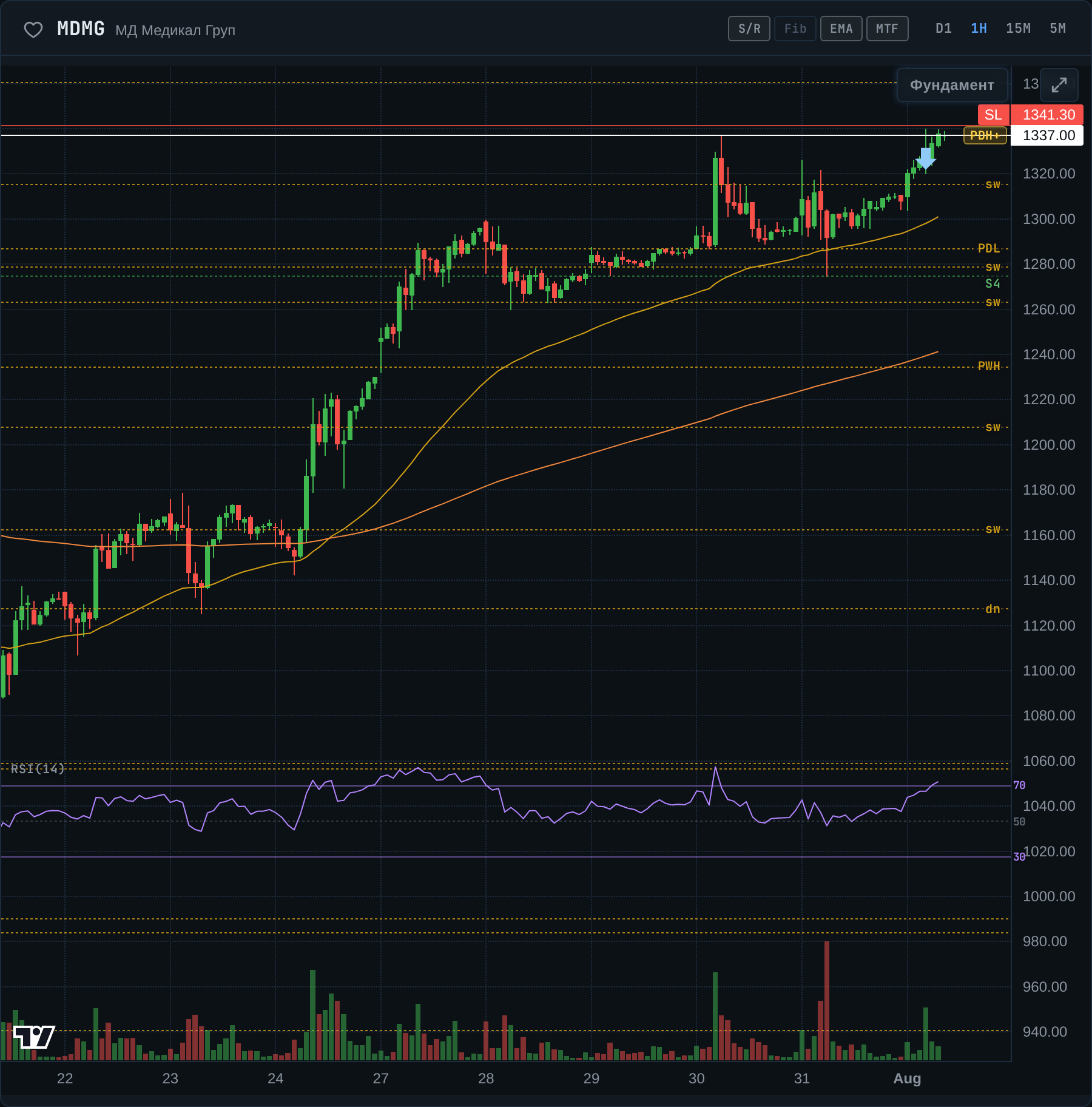Select the 1H timeframe
This screenshot has height=1107, width=1092.
979,29
